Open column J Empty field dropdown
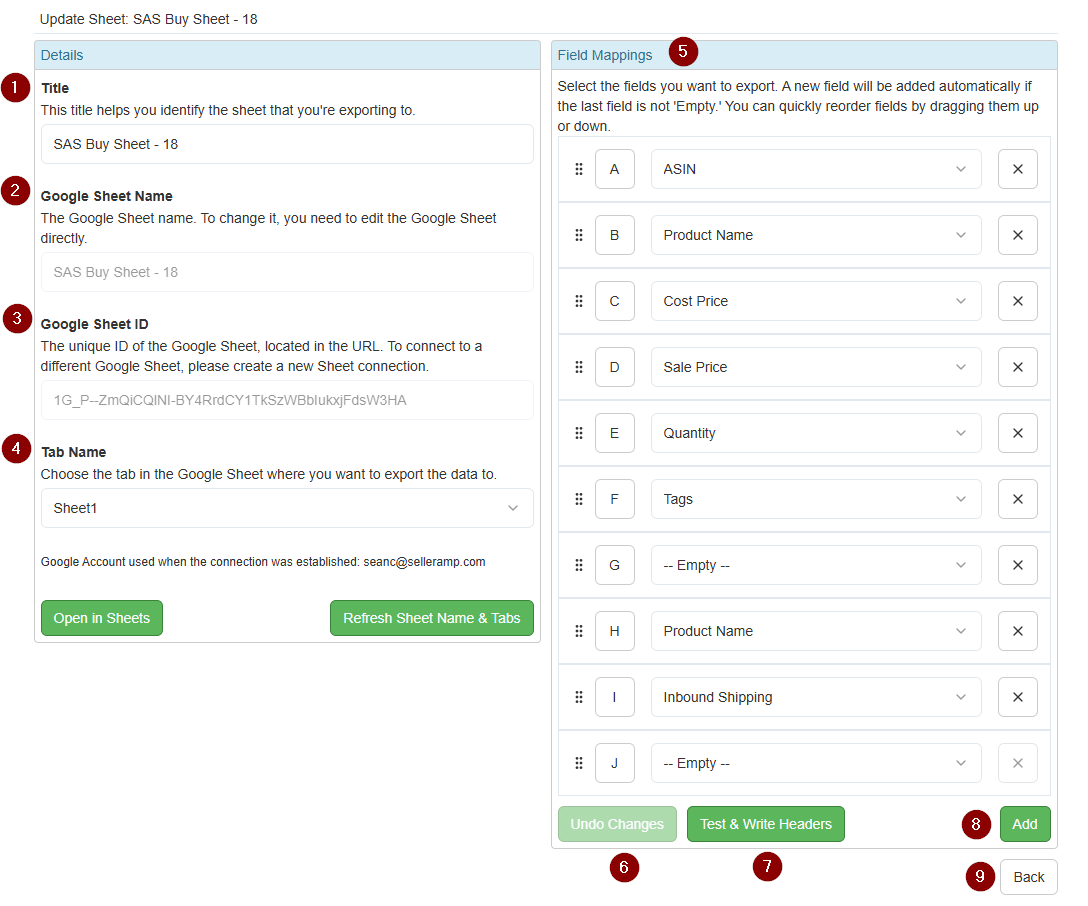The width and height of the screenshot is (1088, 906). click(x=816, y=763)
